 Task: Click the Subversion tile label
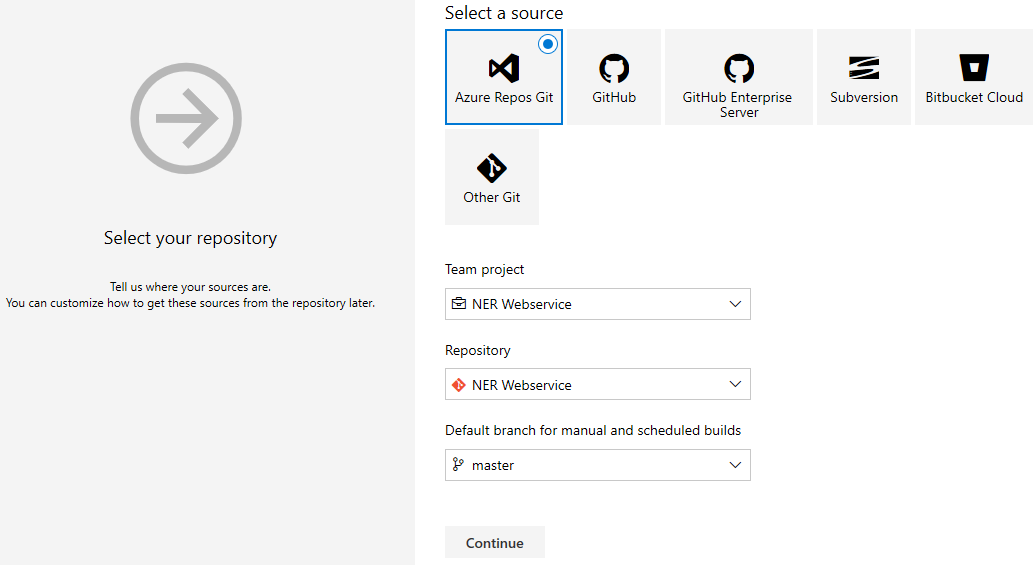tap(864, 98)
